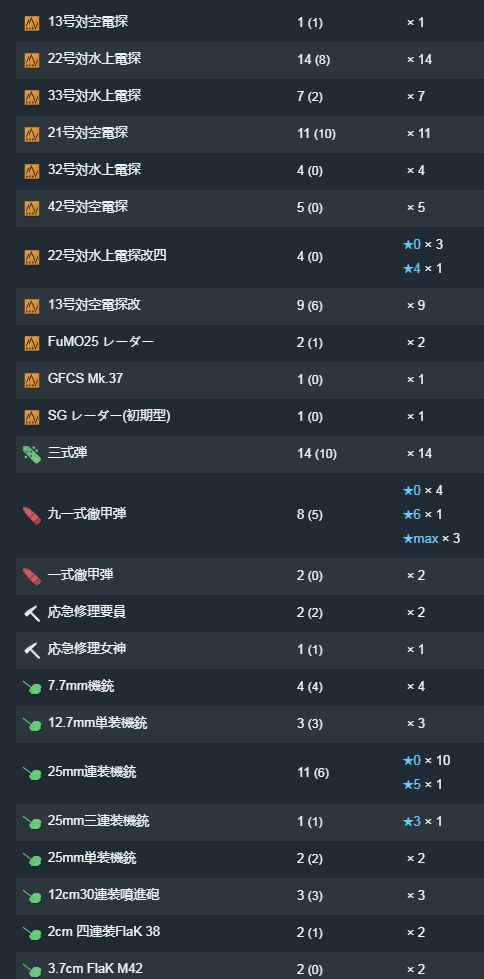484x979 pixels.
Task: Click gun icon beside 12cm30連装噴進砲
Action: click(32, 896)
